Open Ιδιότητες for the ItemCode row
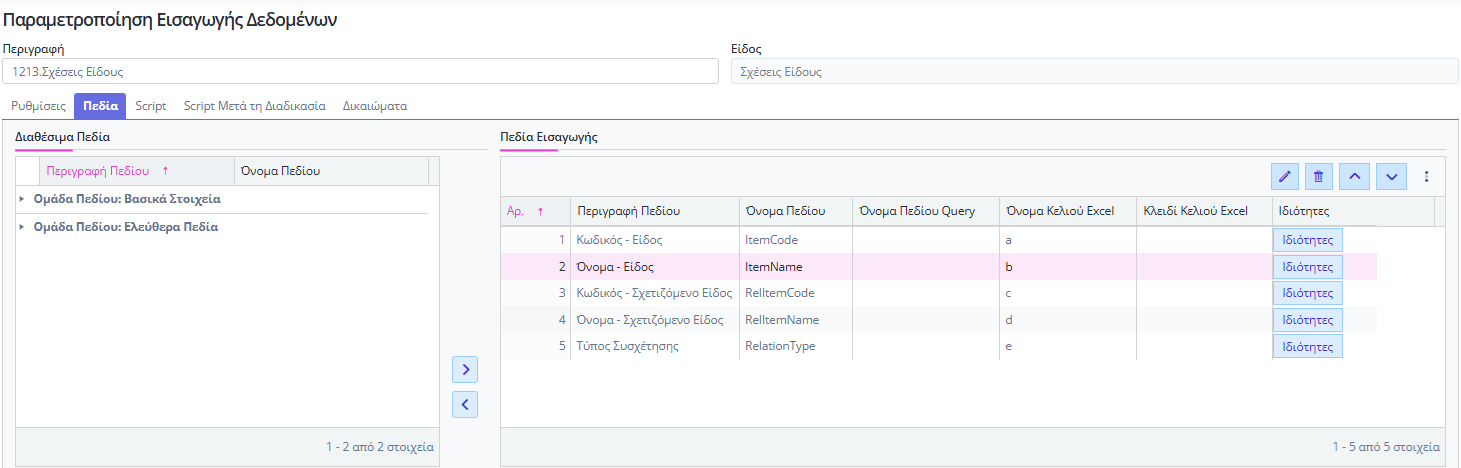This screenshot has width=1461, height=468. pos(1308,240)
